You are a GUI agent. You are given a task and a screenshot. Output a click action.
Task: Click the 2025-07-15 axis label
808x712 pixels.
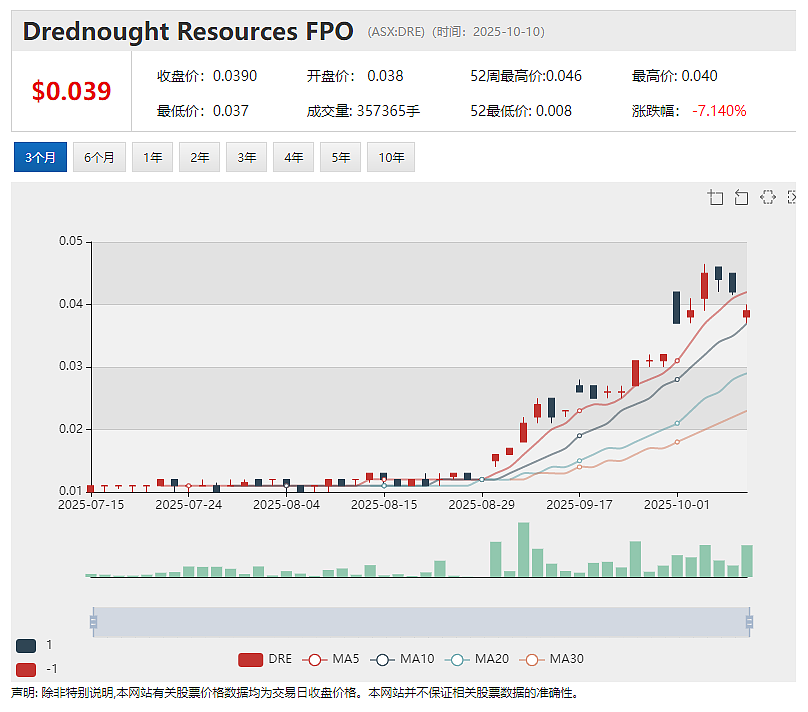pos(91,505)
